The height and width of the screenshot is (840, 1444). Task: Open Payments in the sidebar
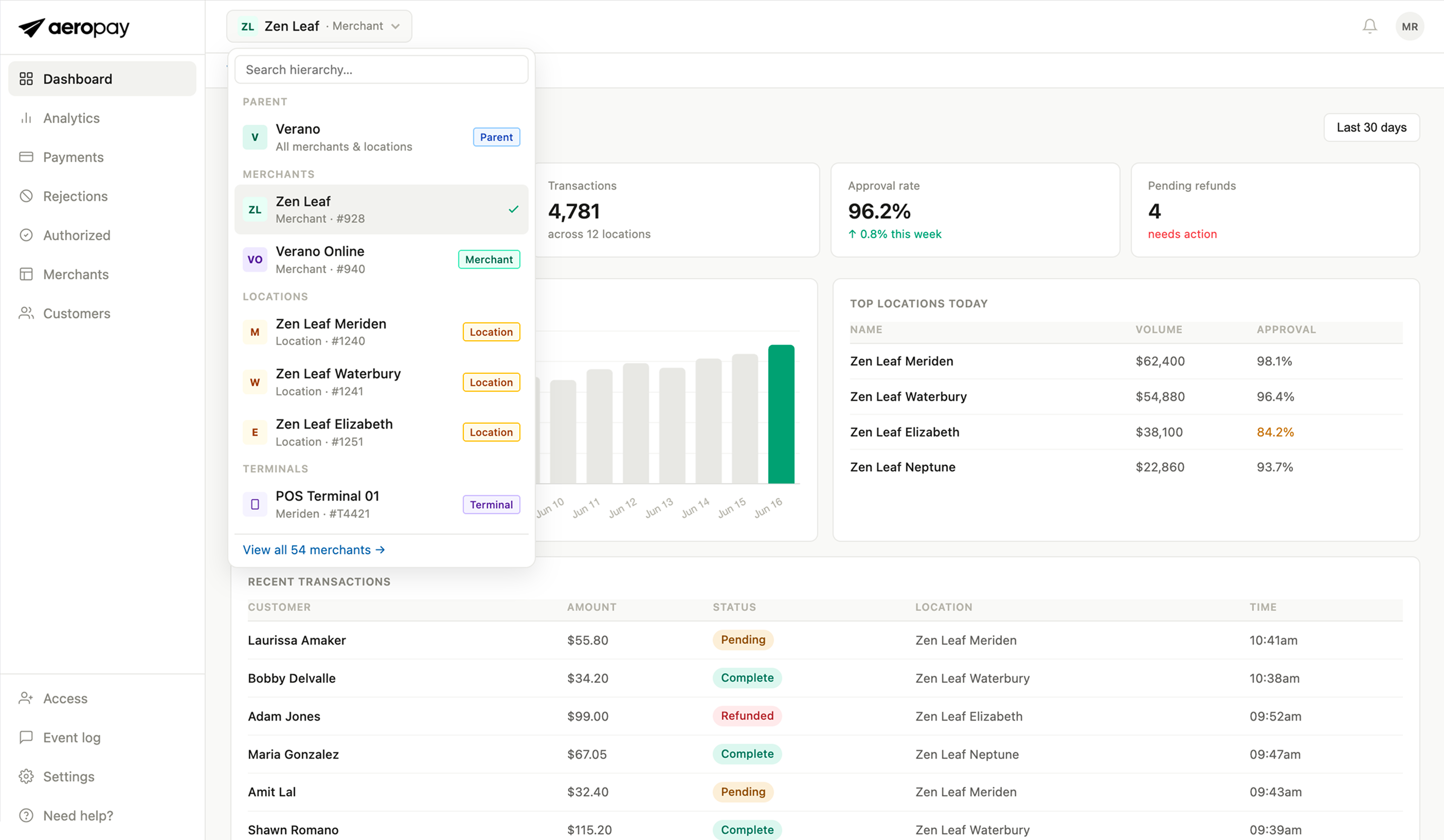(102, 157)
